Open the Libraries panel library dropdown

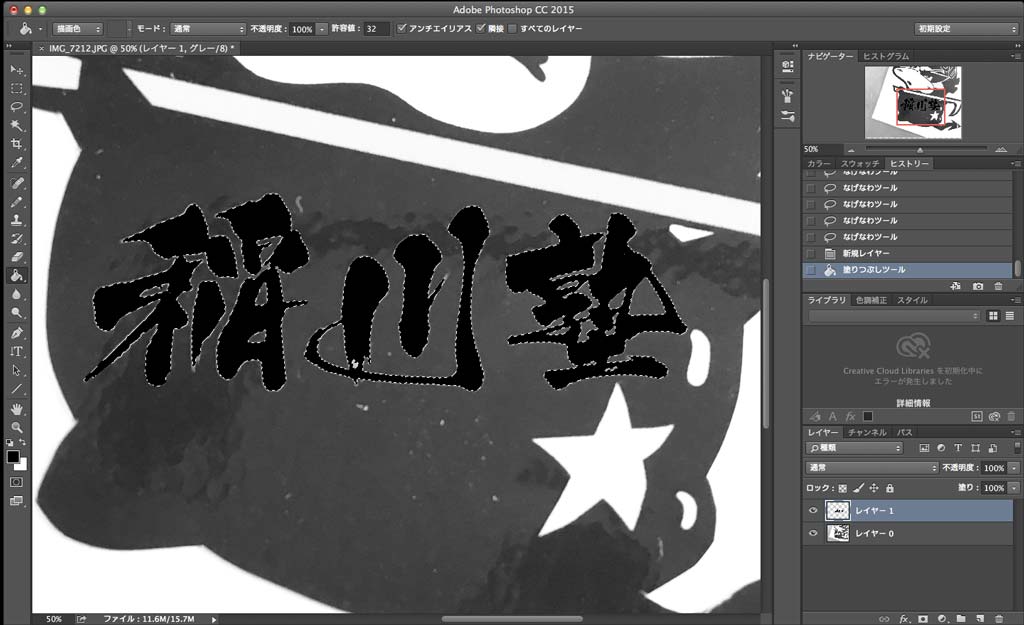pyautogui.click(x=894, y=316)
